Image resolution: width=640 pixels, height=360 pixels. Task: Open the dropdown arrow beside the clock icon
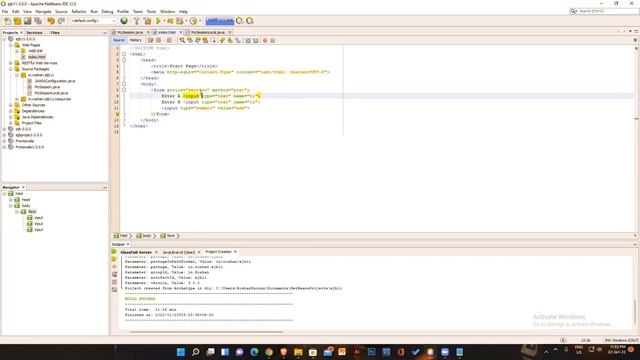pos(200,21)
